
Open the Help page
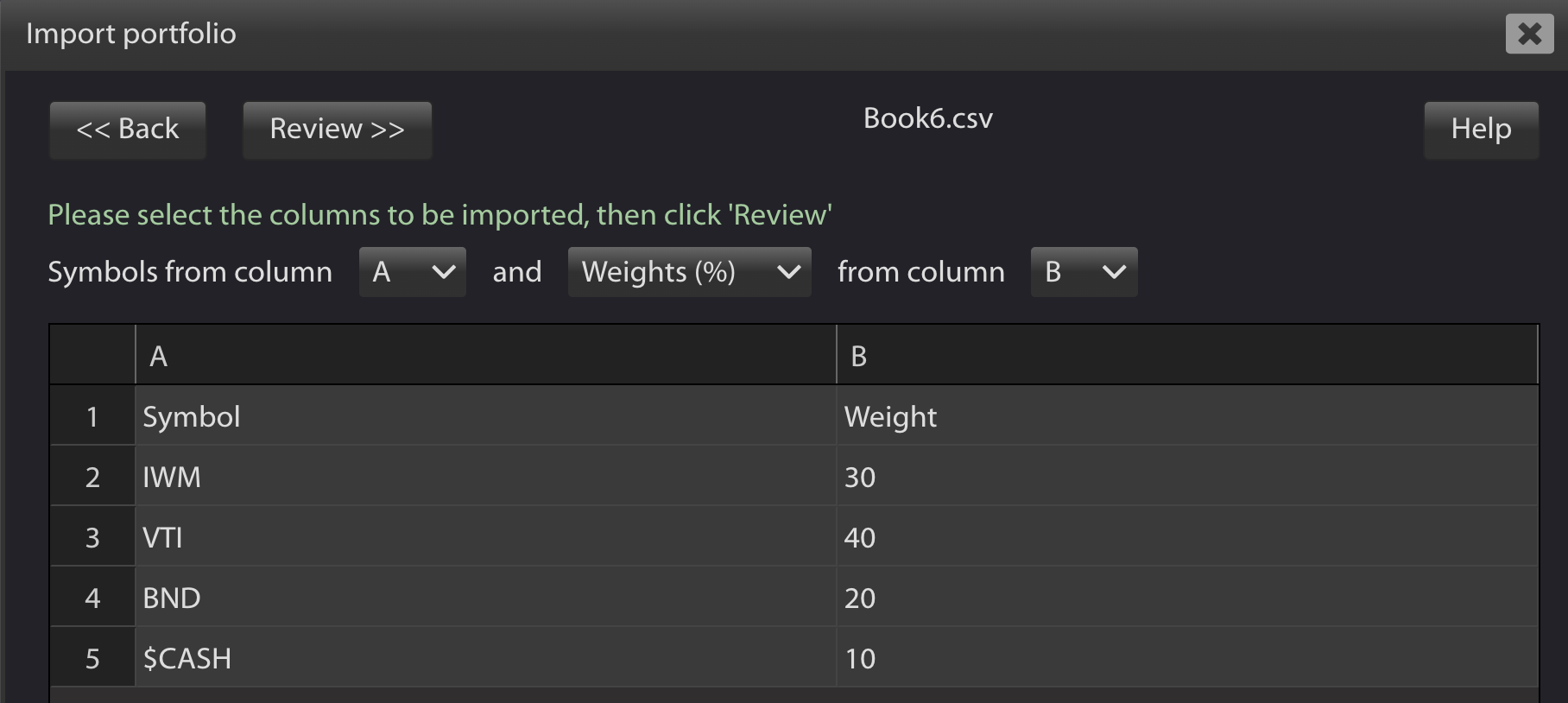[1481, 130]
